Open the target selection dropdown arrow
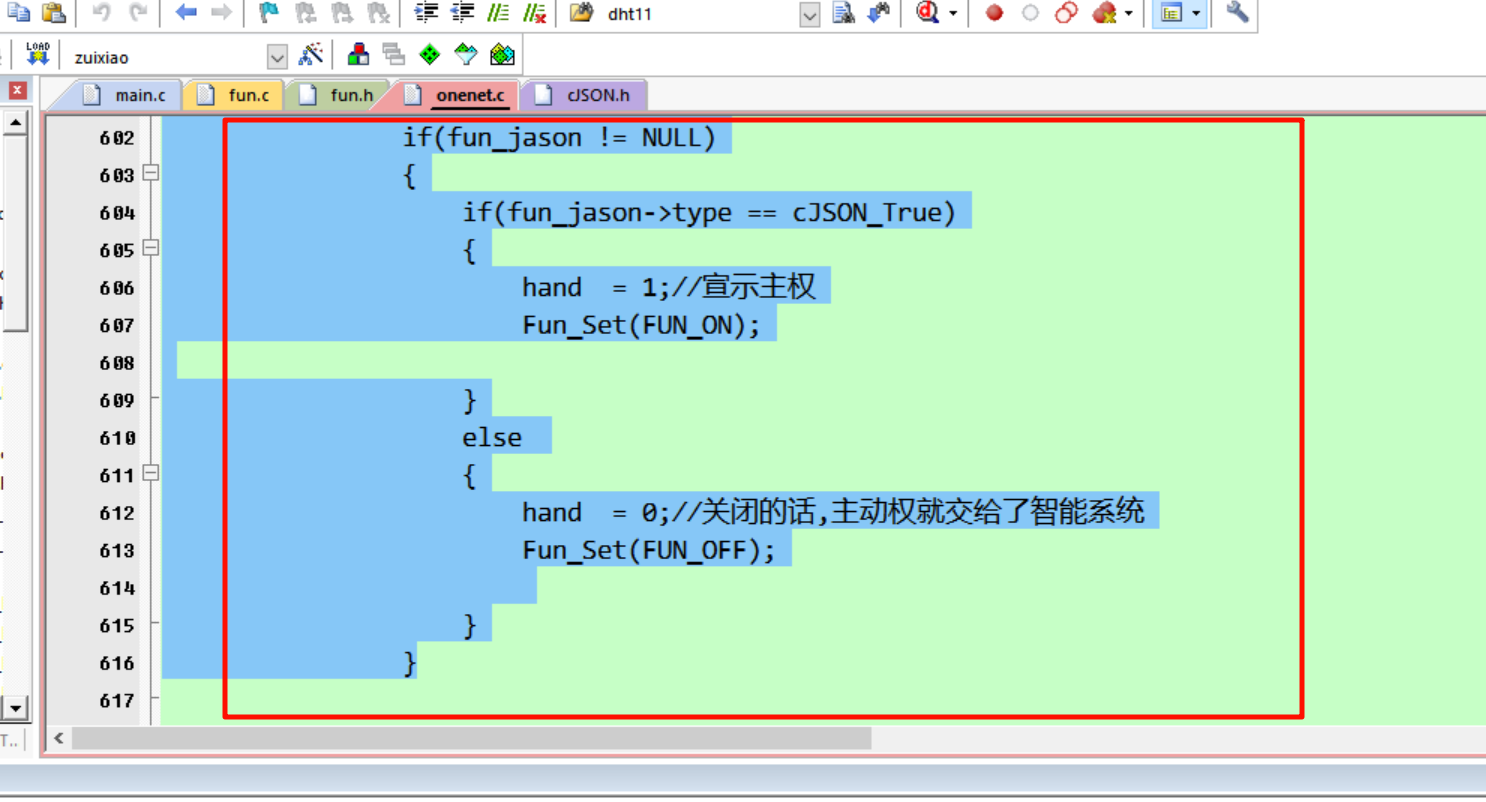 coord(277,57)
